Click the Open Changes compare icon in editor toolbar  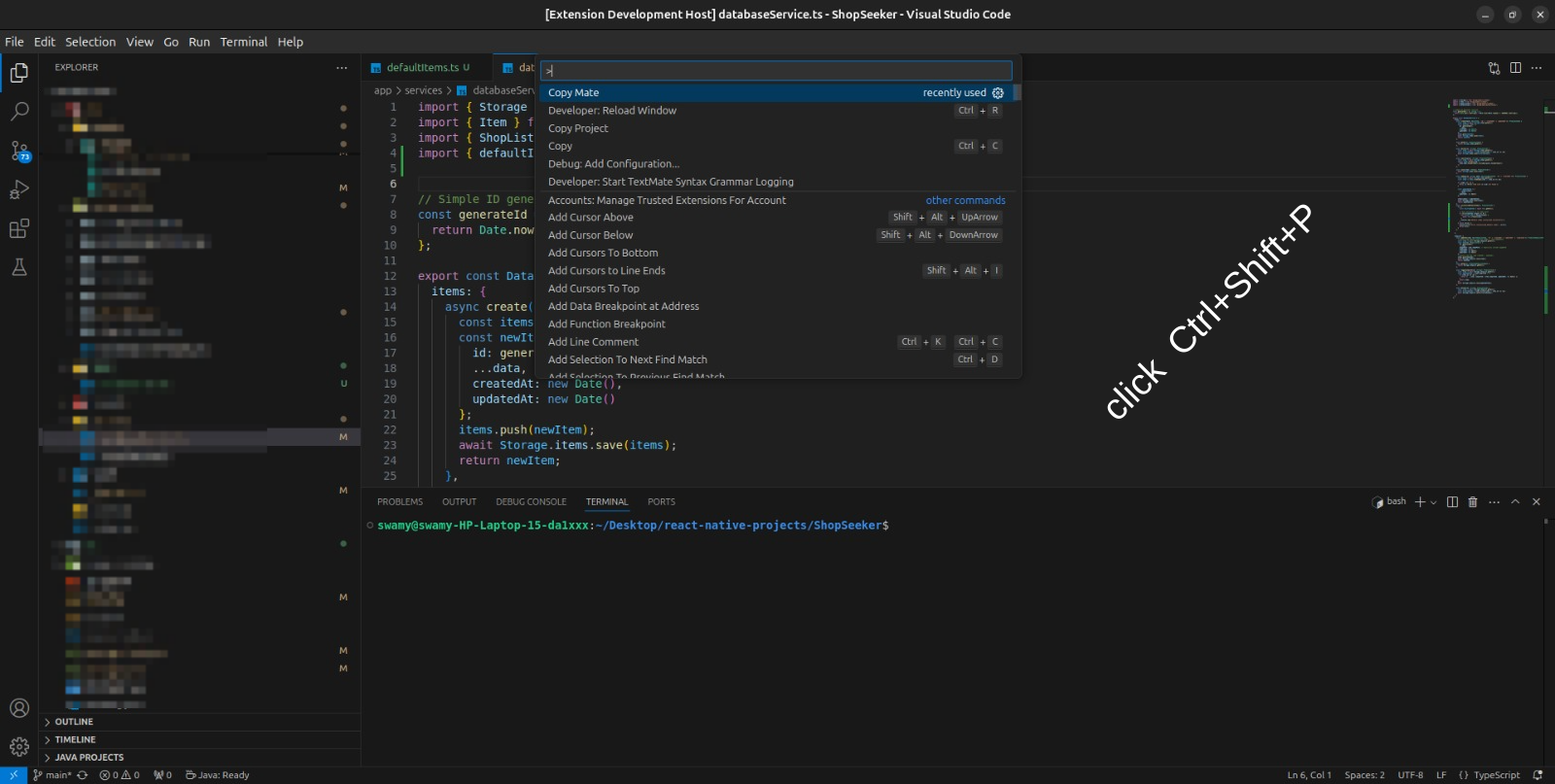pos(1494,68)
